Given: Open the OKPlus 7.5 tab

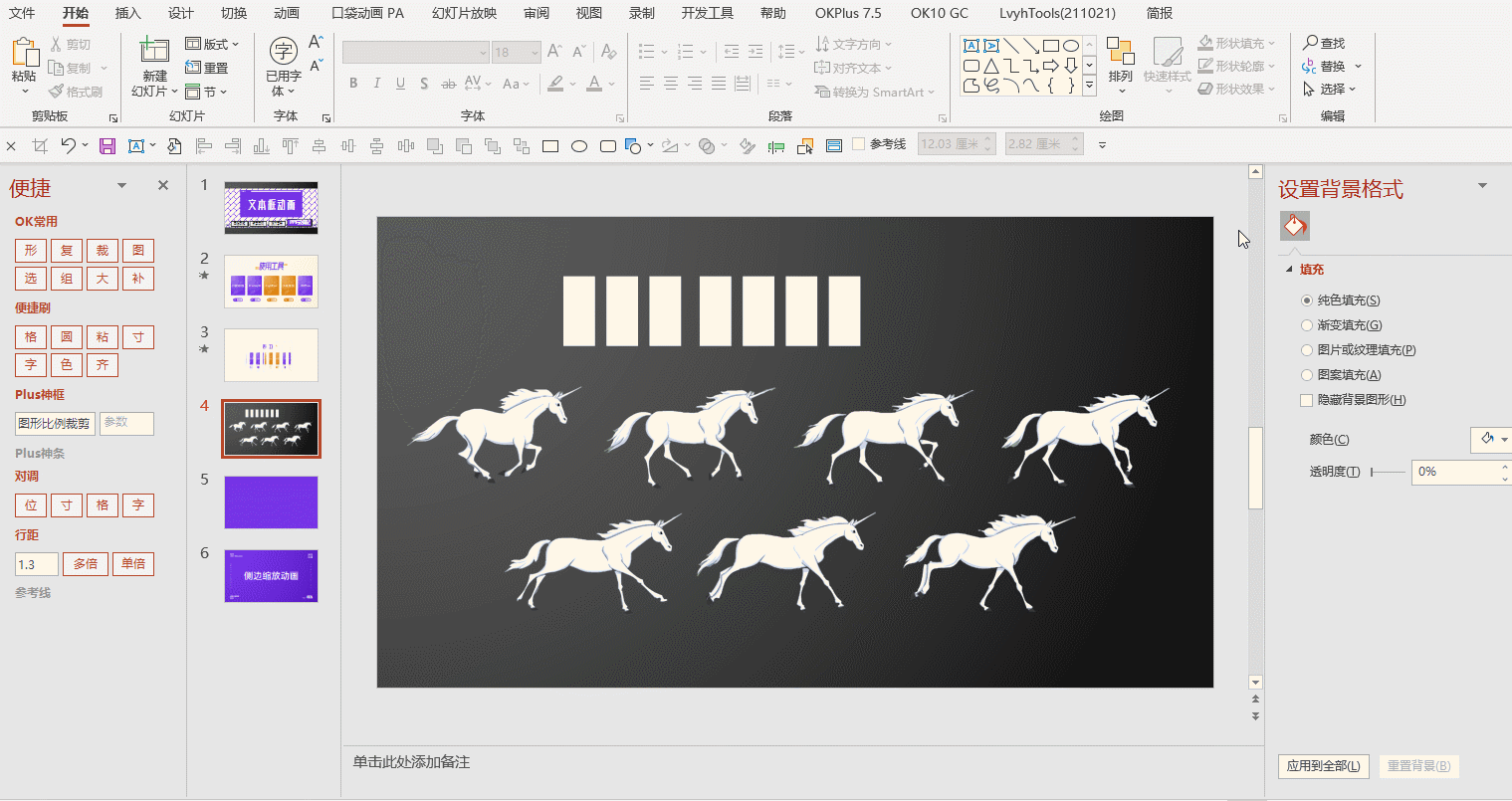Looking at the screenshot, I should (848, 13).
